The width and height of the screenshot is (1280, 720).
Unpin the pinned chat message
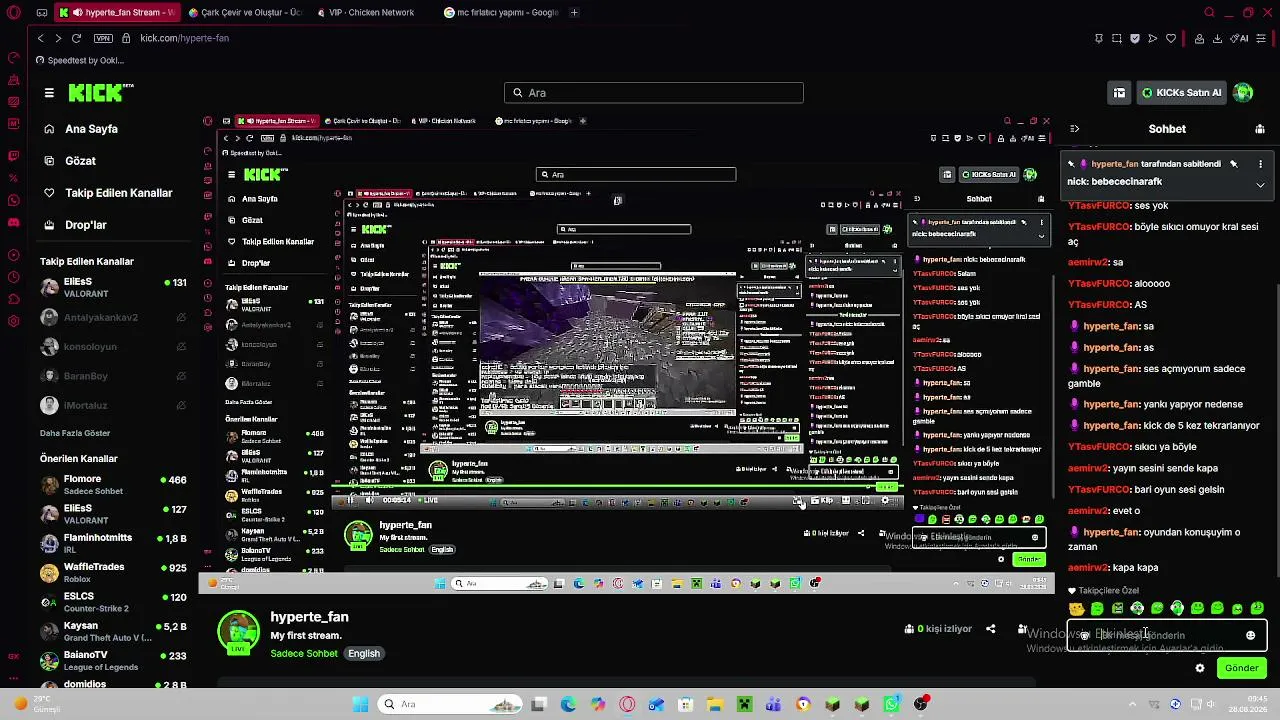pyautogui.click(x=1233, y=164)
